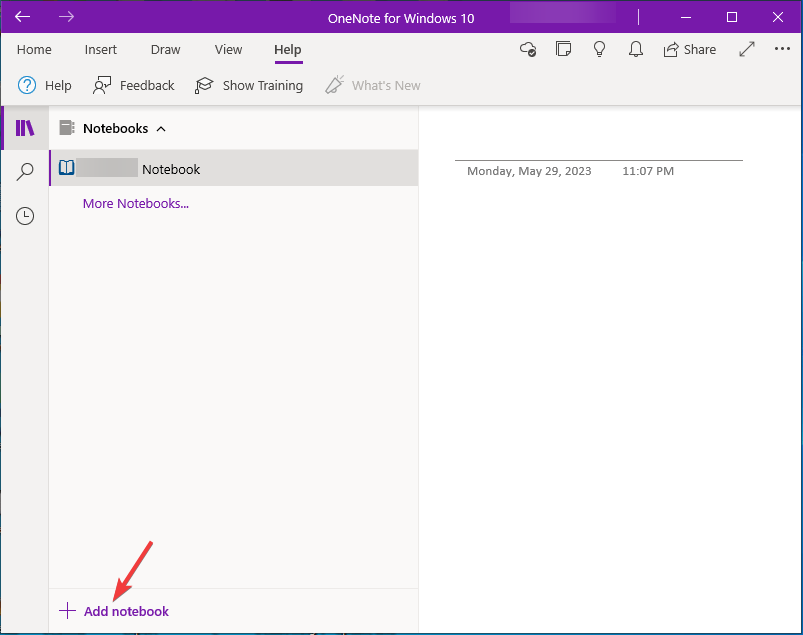The image size is (803, 635).
Task: Go forward using the forward arrow
Action: [x=66, y=17]
